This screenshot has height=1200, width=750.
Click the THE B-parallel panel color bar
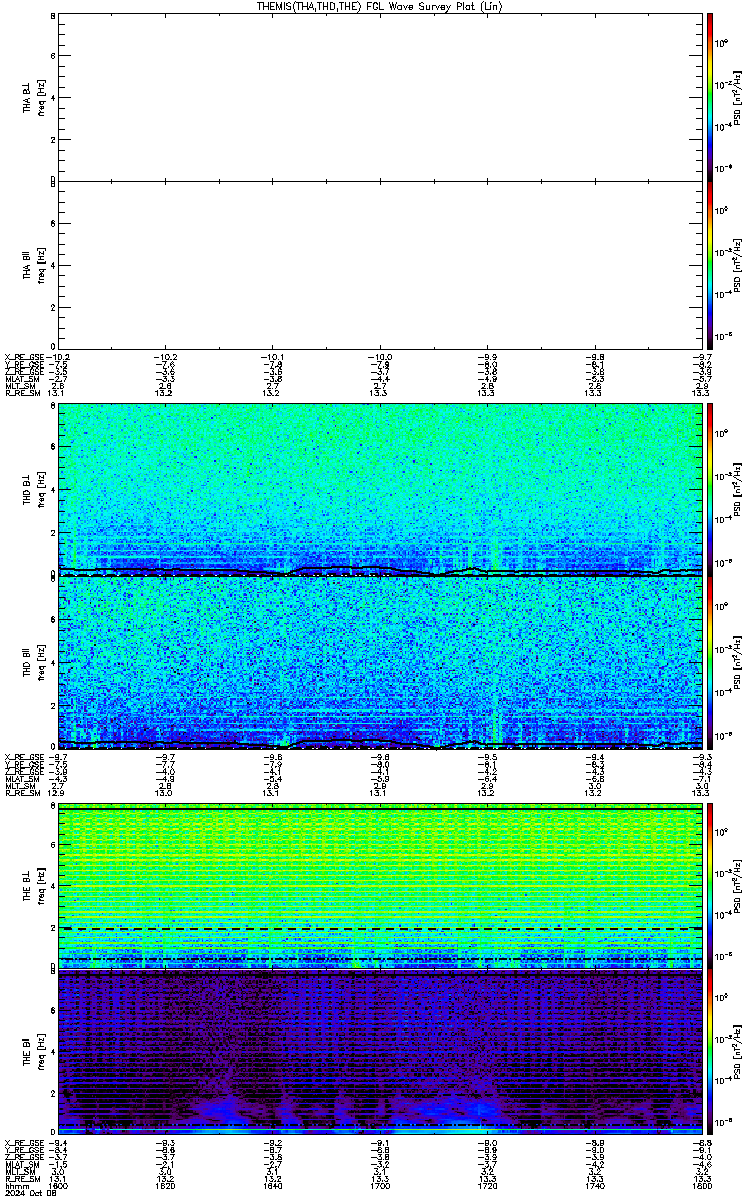click(x=710, y=1052)
